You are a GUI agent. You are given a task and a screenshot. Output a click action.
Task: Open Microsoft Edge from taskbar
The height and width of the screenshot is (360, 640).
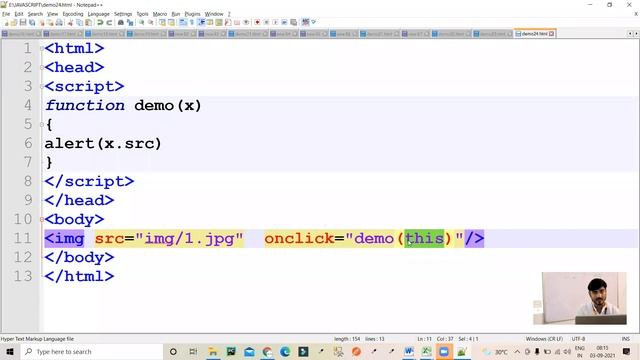click(x=285, y=351)
